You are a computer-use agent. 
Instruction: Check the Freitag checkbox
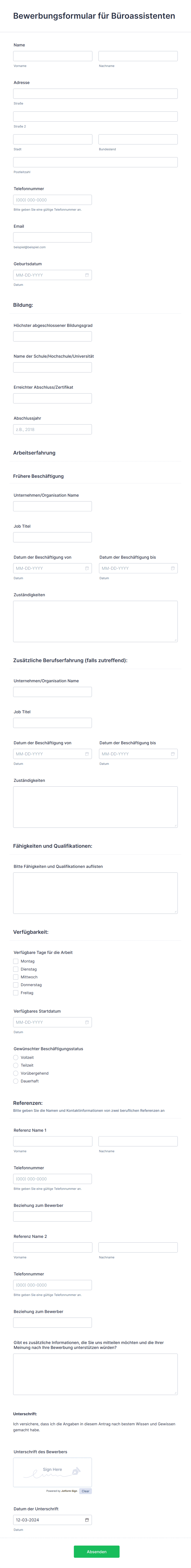click(x=16, y=993)
